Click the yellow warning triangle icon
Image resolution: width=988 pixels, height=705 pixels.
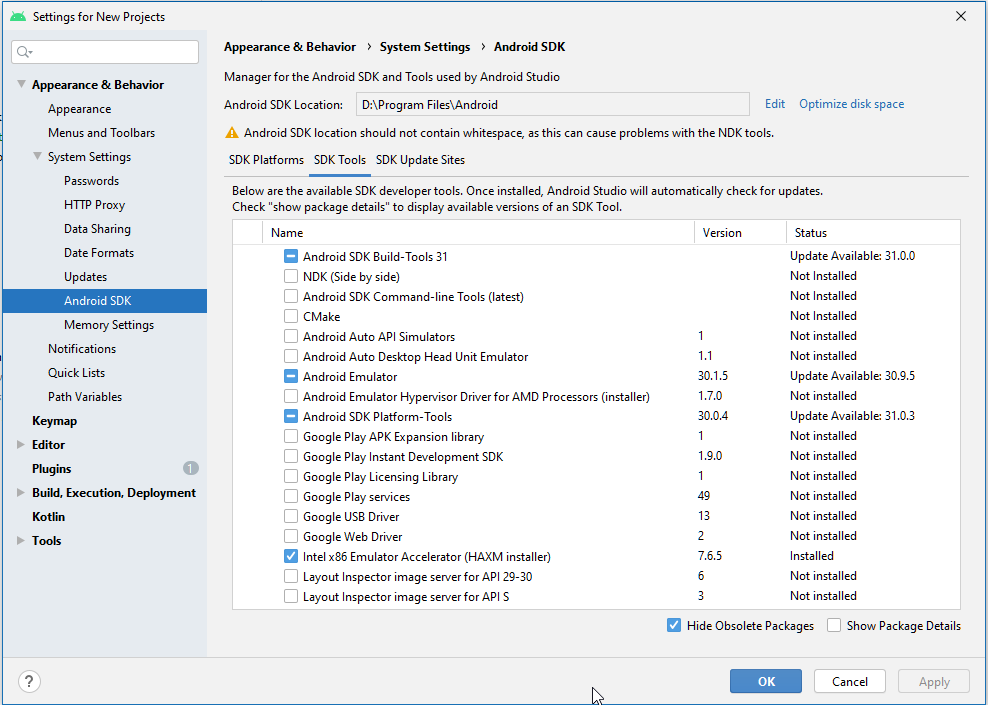(232, 133)
